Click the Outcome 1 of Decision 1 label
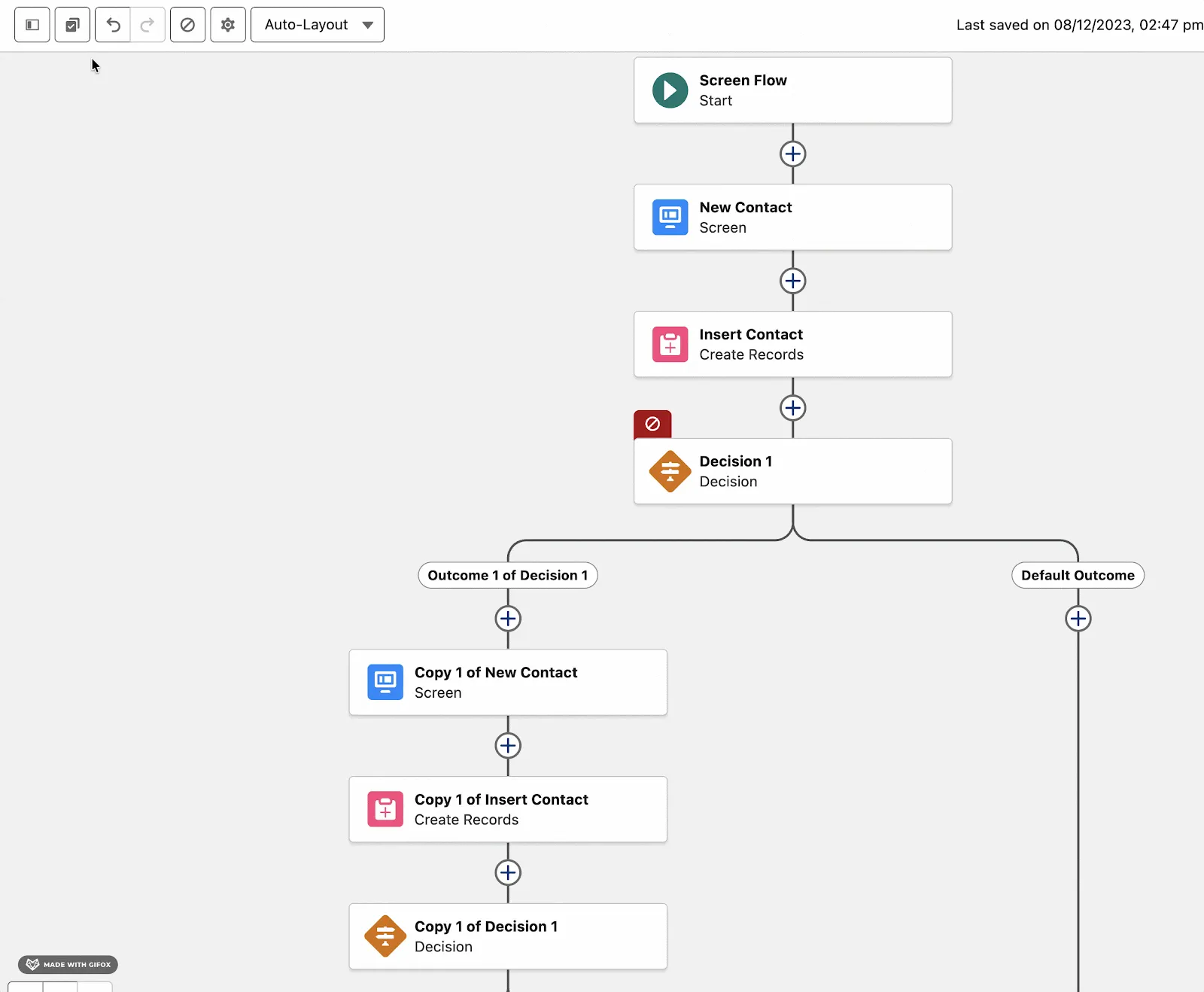The image size is (1204, 992). tap(508, 575)
